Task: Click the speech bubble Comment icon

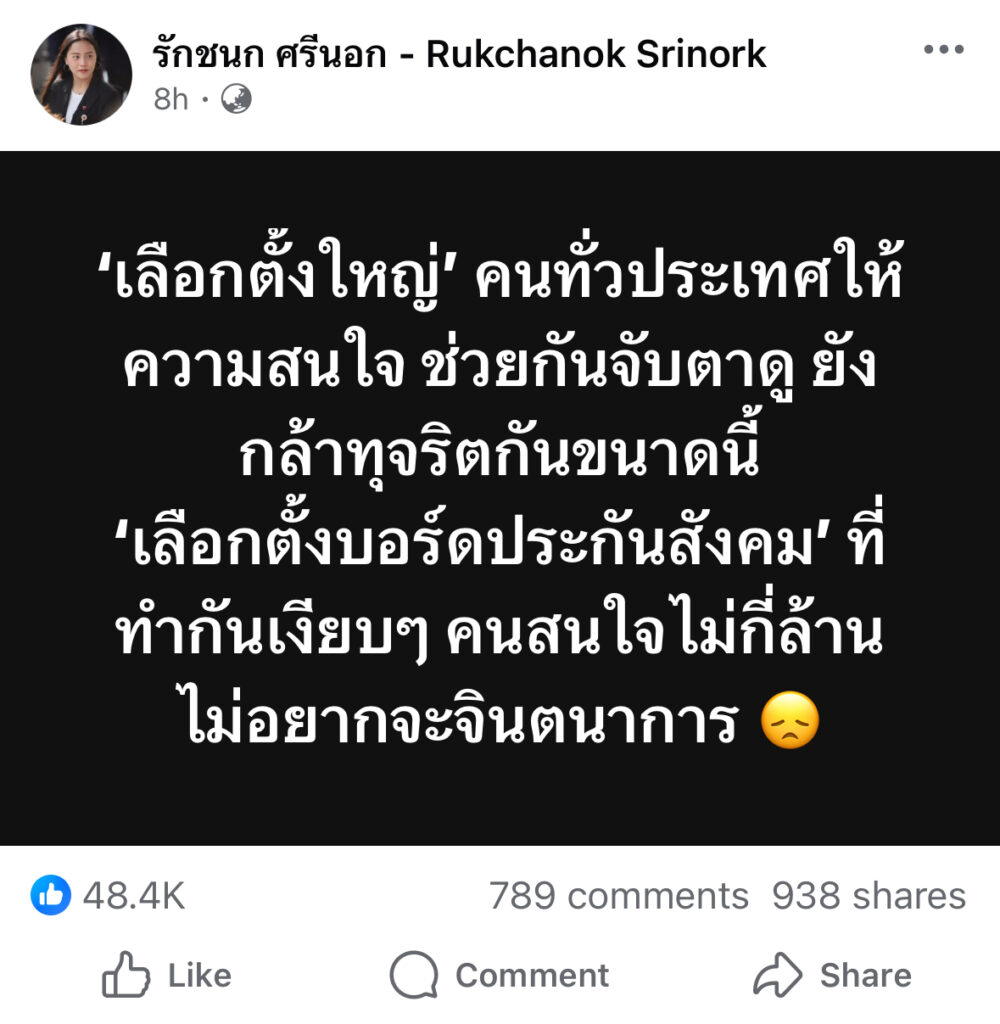Action: 413,974
